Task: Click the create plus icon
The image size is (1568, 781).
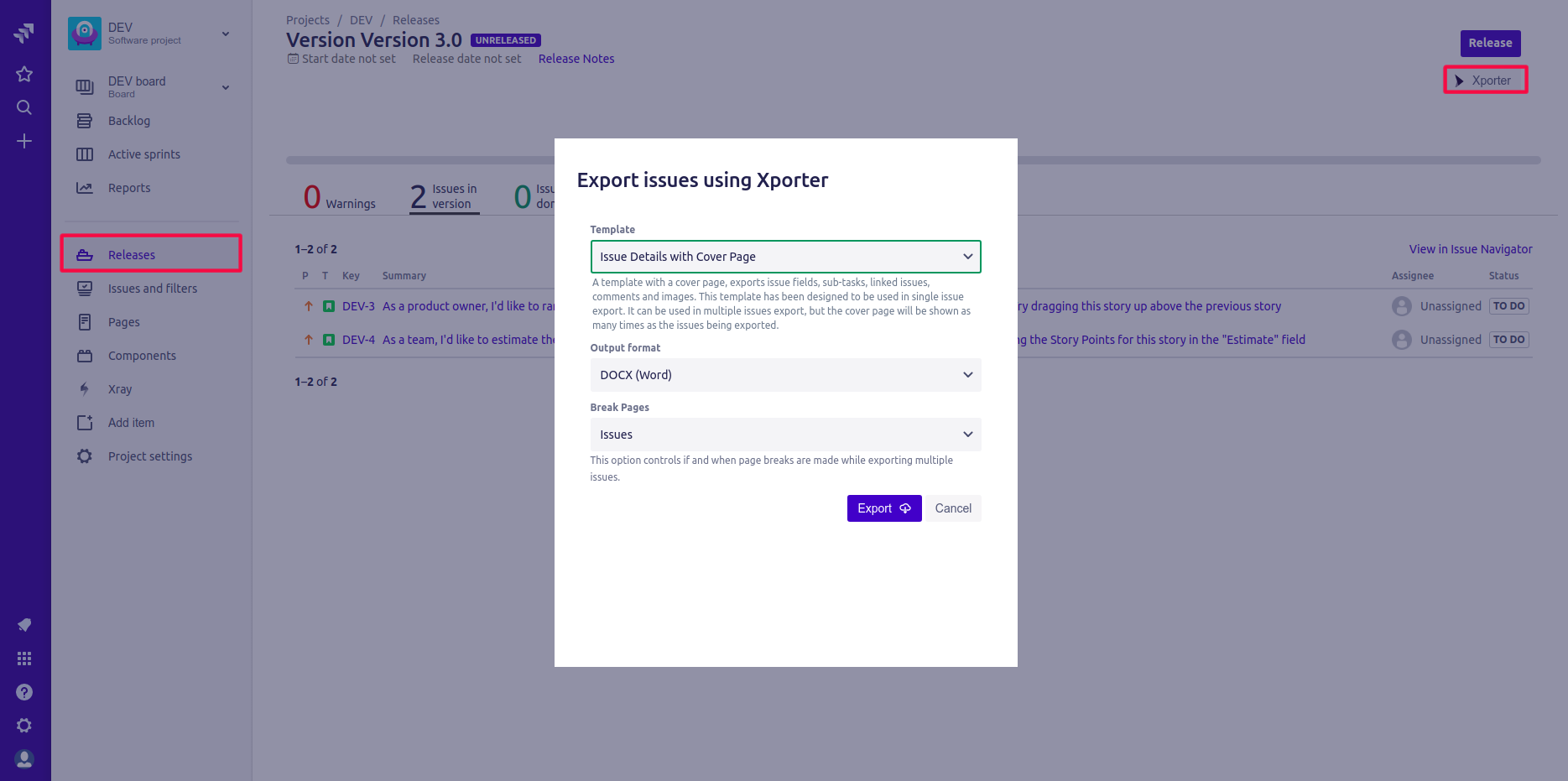Action: pyautogui.click(x=24, y=141)
